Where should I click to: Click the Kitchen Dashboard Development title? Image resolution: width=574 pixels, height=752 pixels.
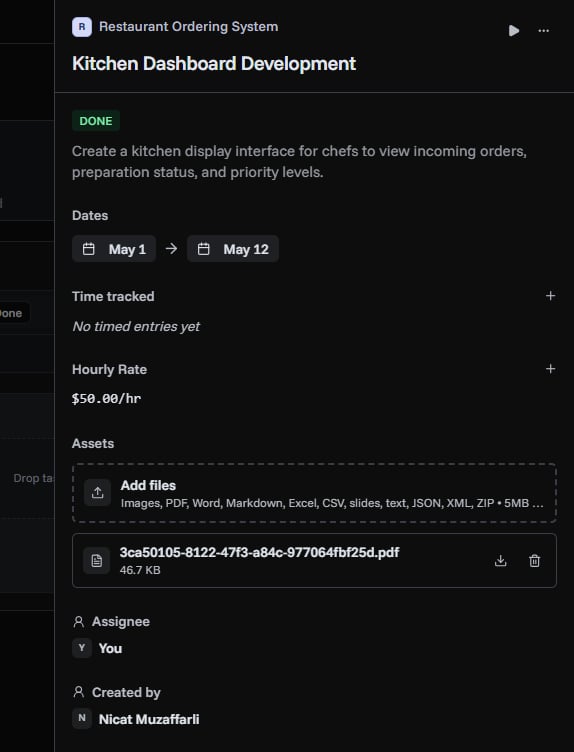214,64
